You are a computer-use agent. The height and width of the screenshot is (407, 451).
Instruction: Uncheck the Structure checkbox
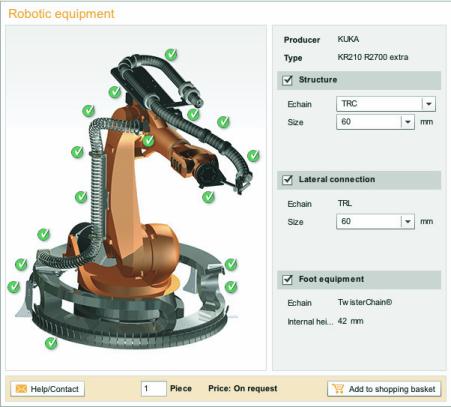(287, 80)
